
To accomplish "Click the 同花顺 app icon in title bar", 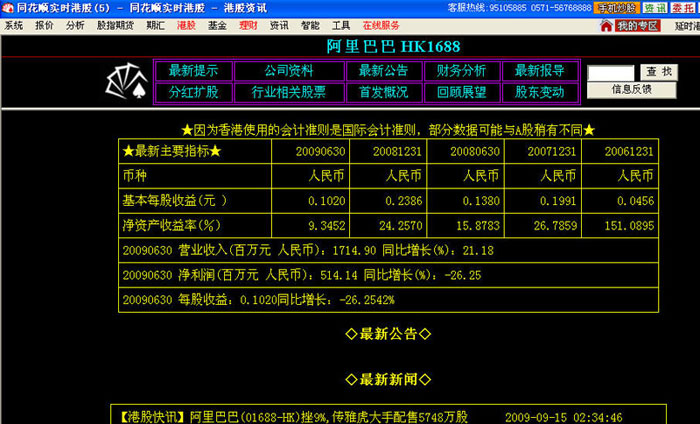I will [x=8, y=7].
